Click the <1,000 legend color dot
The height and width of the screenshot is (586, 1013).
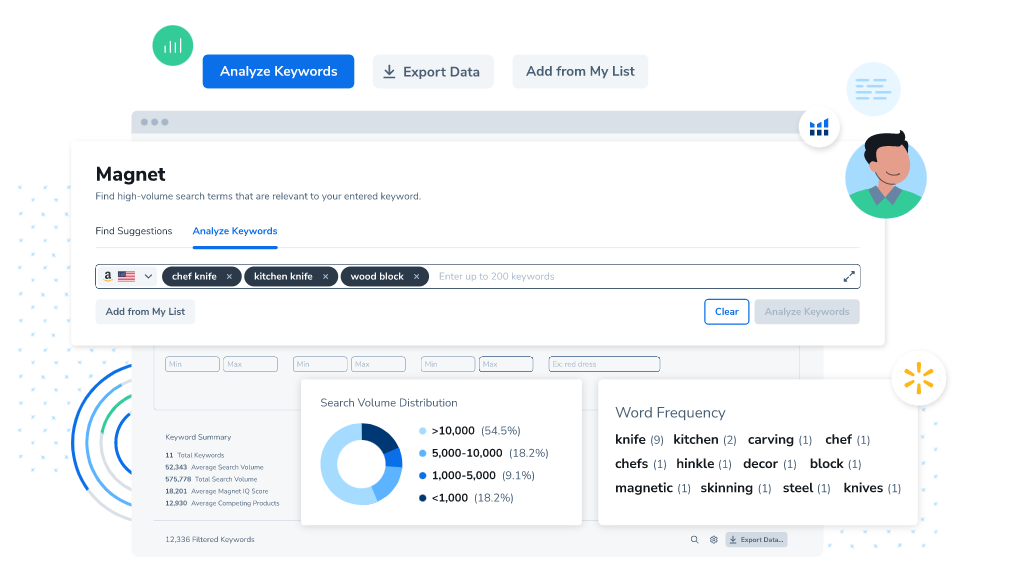pos(423,498)
